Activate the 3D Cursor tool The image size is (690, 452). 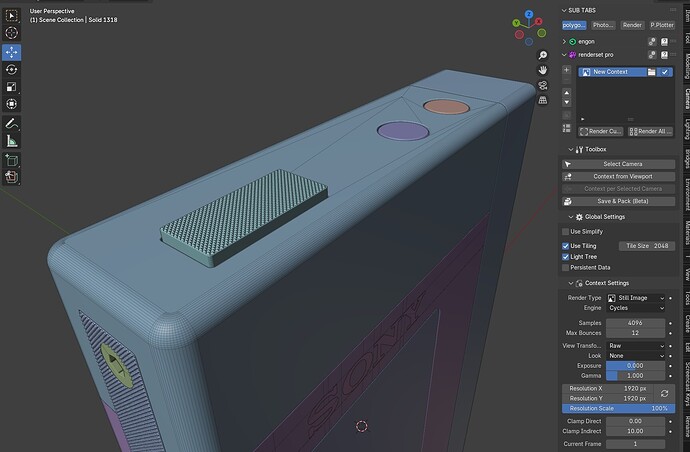(x=11, y=33)
